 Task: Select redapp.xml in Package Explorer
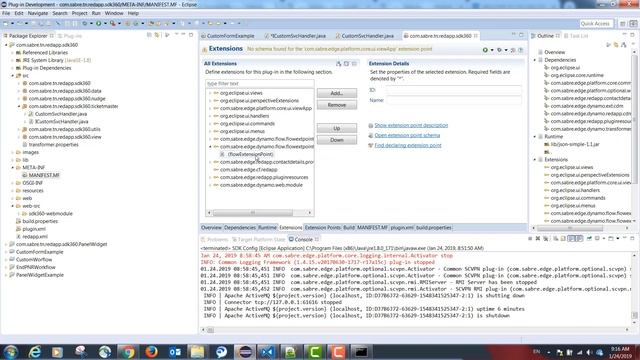click(35, 237)
